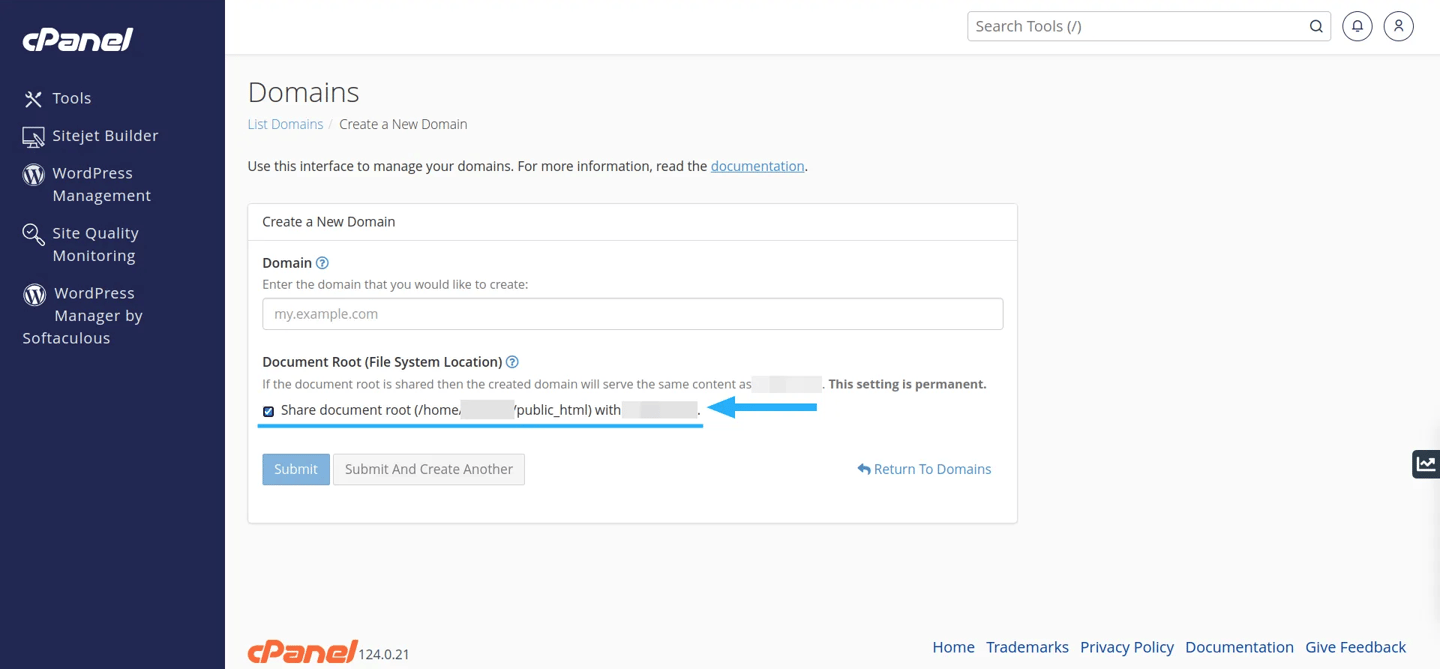This screenshot has height=669, width=1440.
Task: Click the search magnifier icon
Action: (x=1316, y=27)
